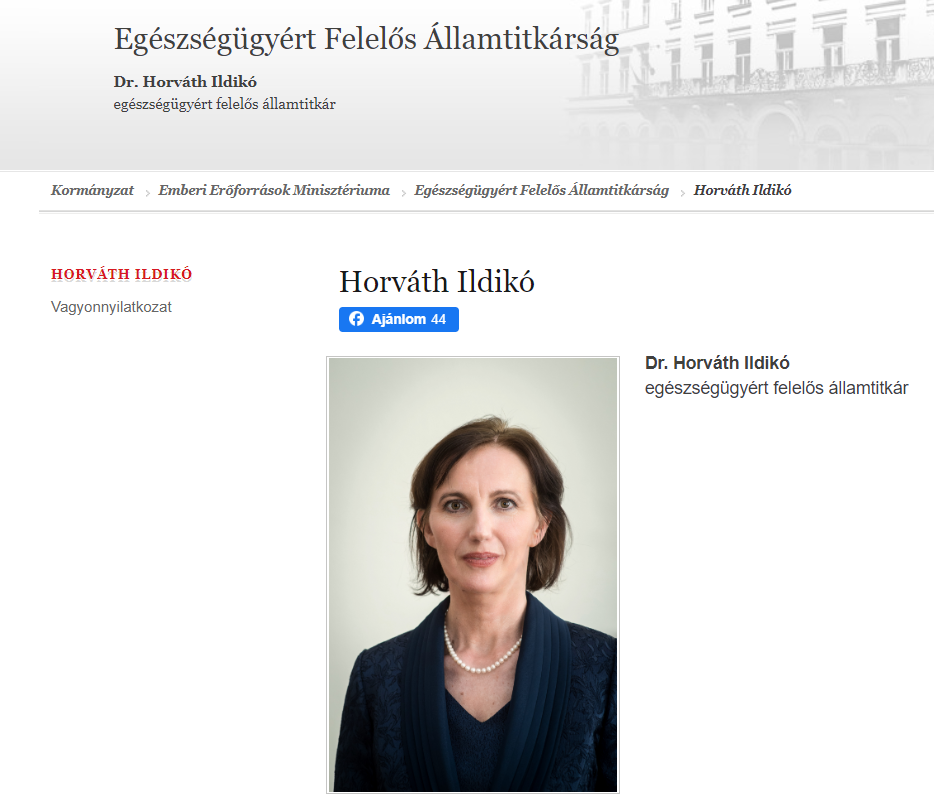Click the chevron before Horváth Ildikó breadcrumb
The image size is (934, 798).
point(683,193)
